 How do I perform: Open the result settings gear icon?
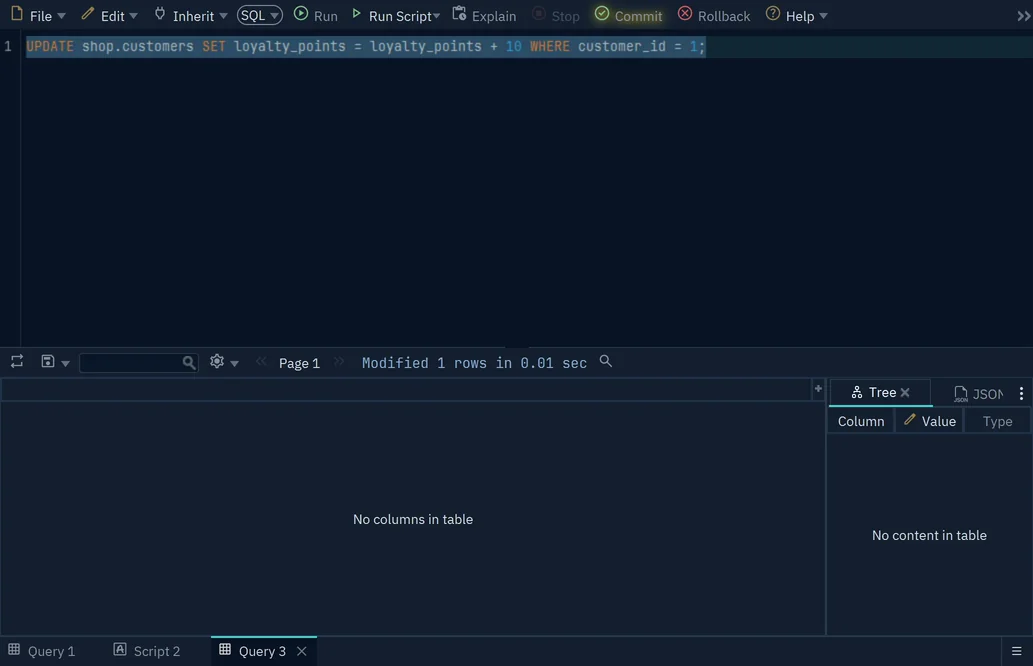point(217,361)
